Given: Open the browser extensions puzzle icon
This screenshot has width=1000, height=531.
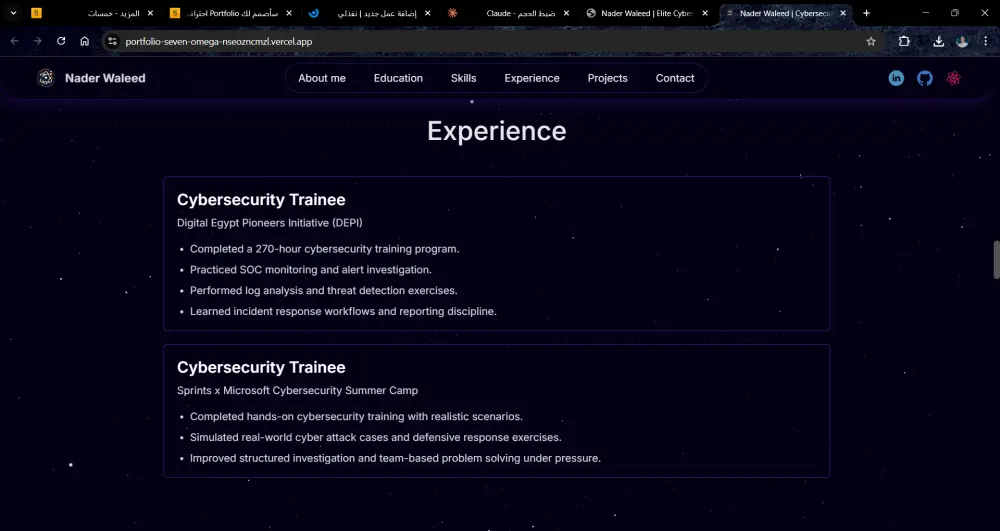Looking at the screenshot, I should (x=904, y=41).
